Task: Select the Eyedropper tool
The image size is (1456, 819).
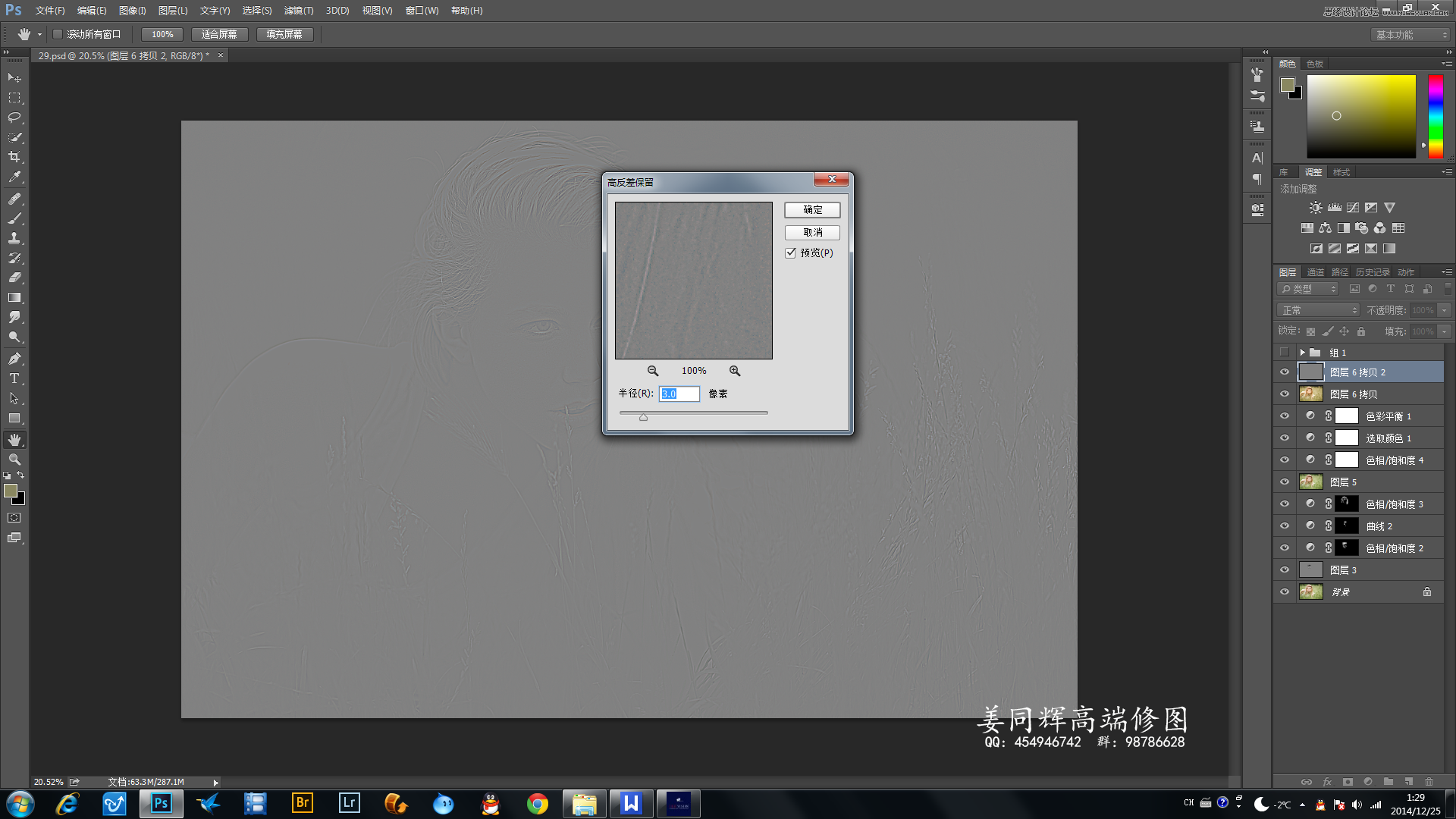Action: tap(14, 177)
